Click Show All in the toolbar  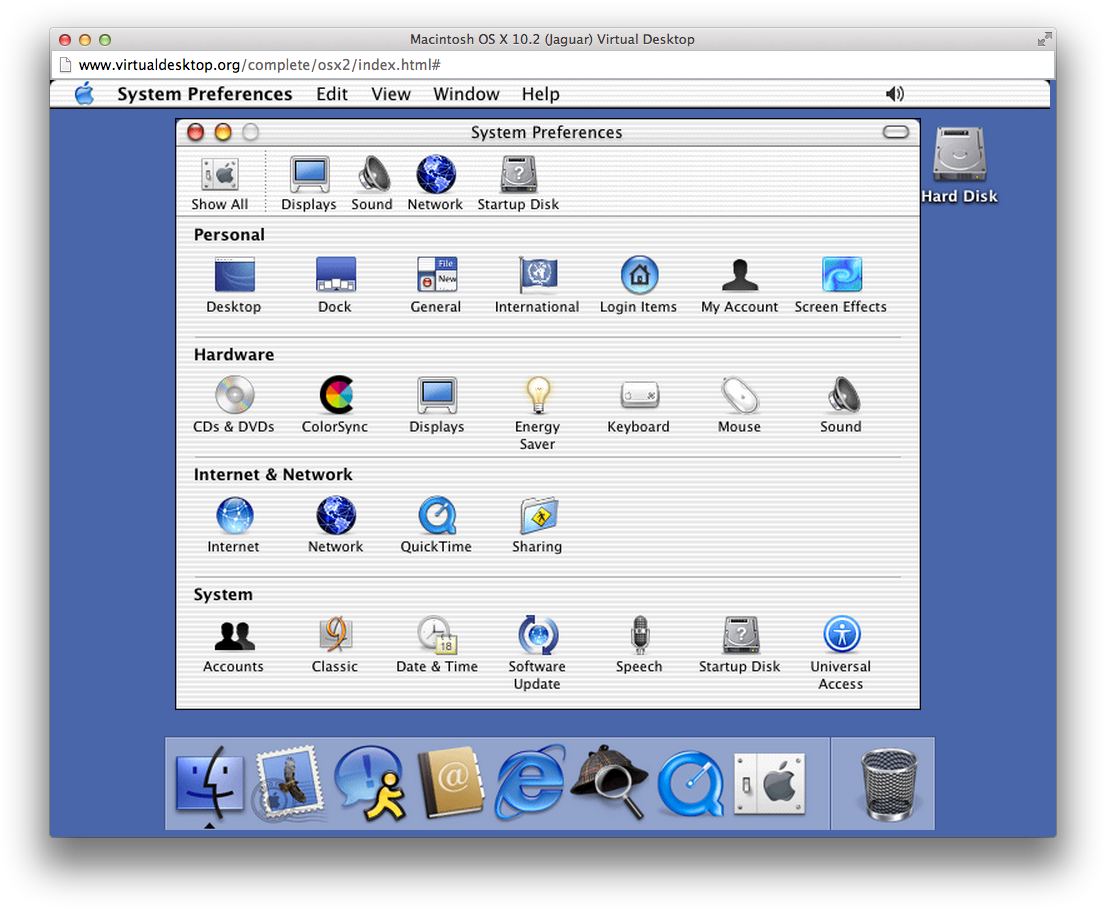[x=219, y=180]
